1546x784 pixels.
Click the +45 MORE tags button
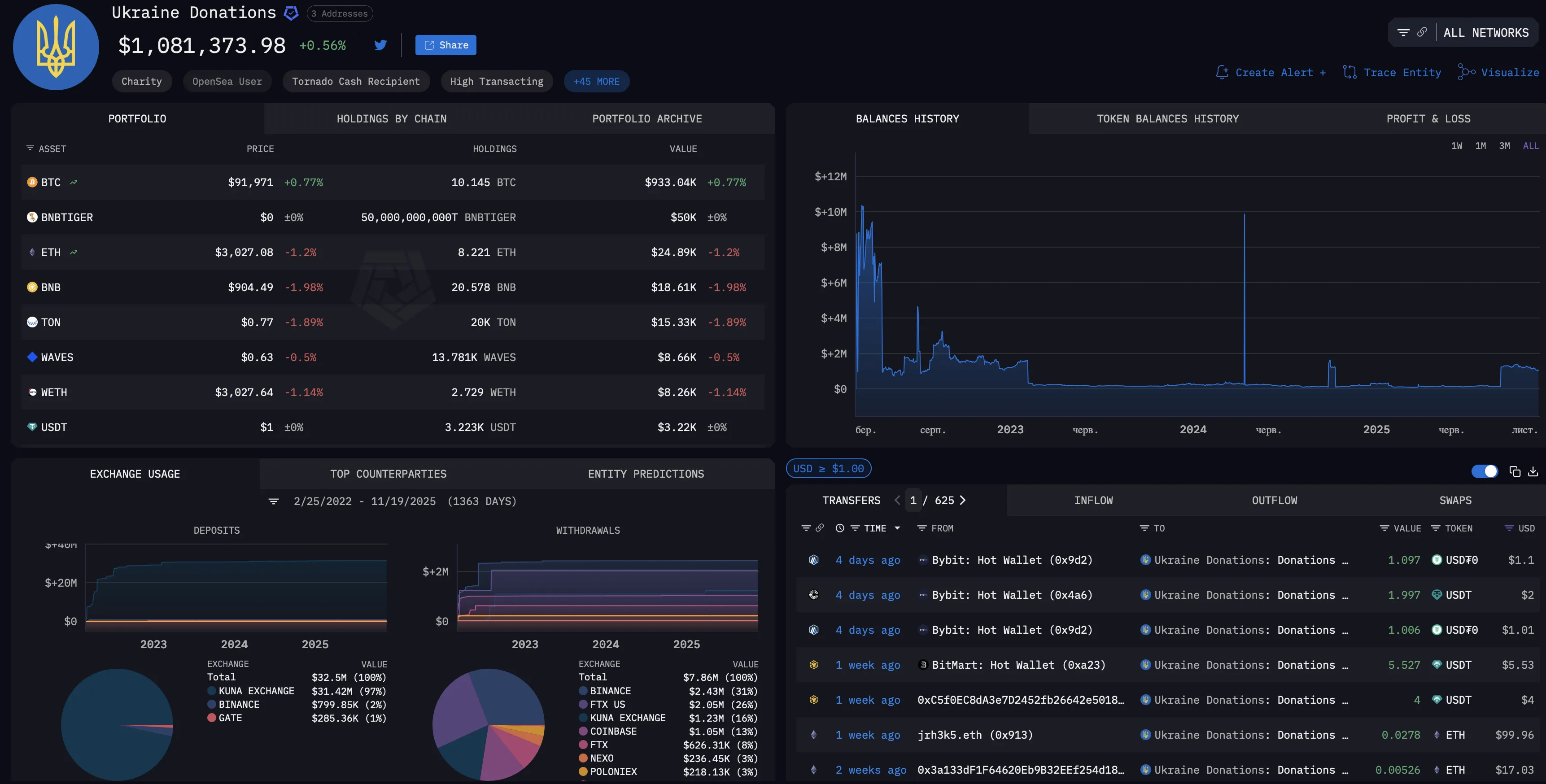tap(596, 82)
